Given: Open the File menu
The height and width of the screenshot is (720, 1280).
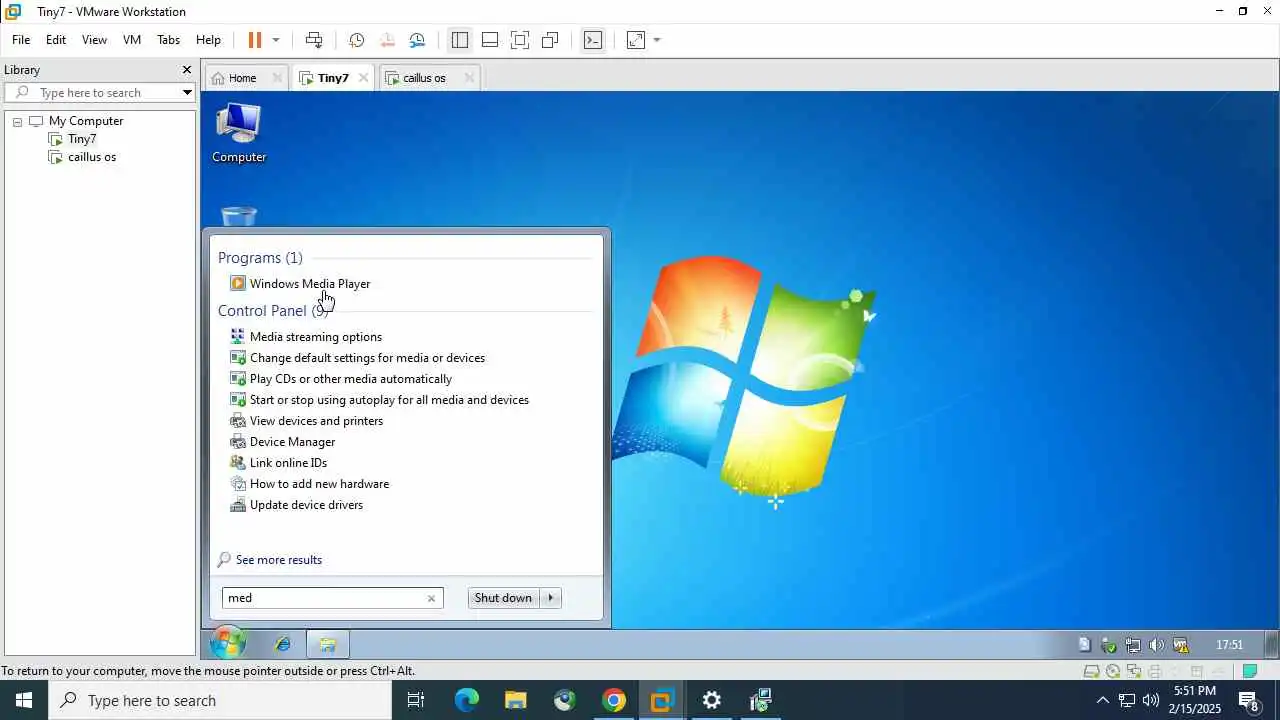Looking at the screenshot, I should tap(21, 40).
